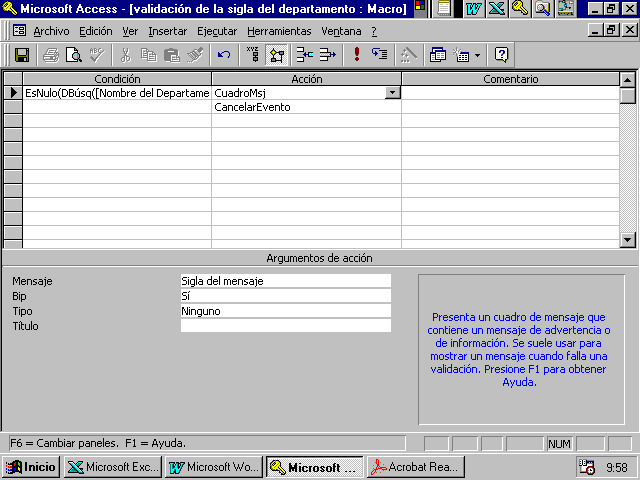Click the vertical scrollbar thumb in macro grid
Image resolution: width=640 pixels, height=480 pixels.
(627, 95)
